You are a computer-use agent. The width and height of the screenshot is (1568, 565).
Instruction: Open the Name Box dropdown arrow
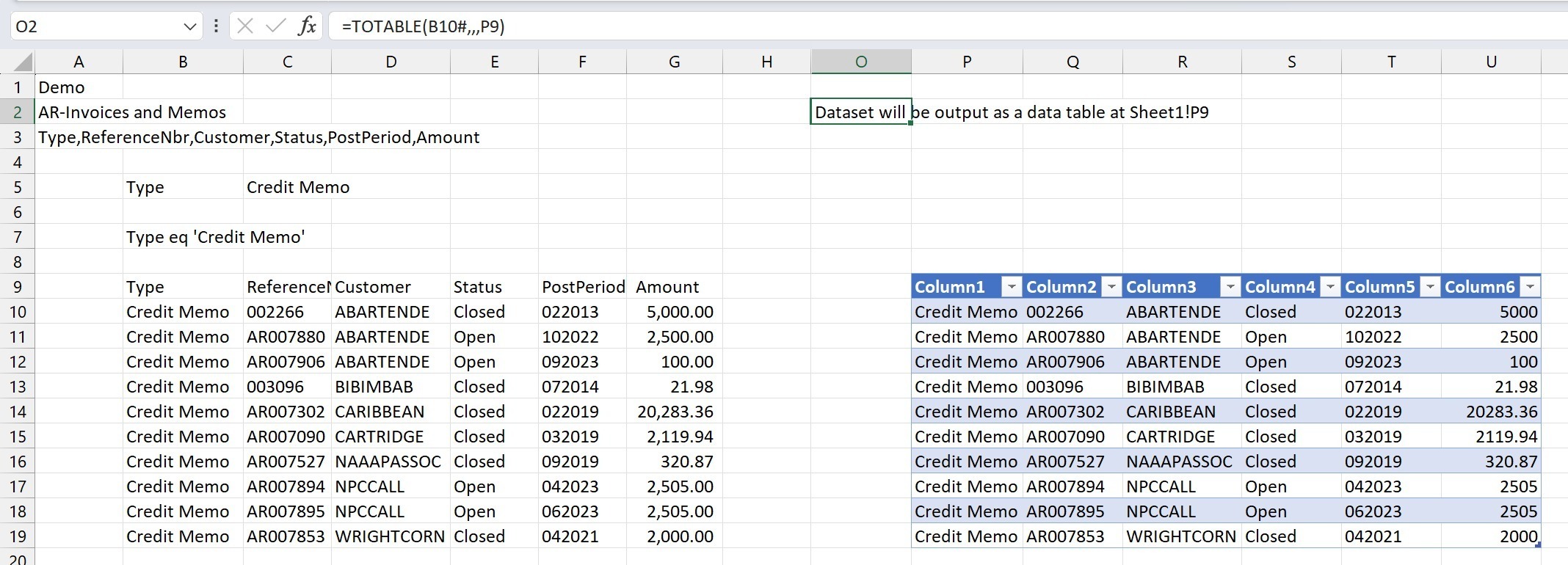(190, 26)
